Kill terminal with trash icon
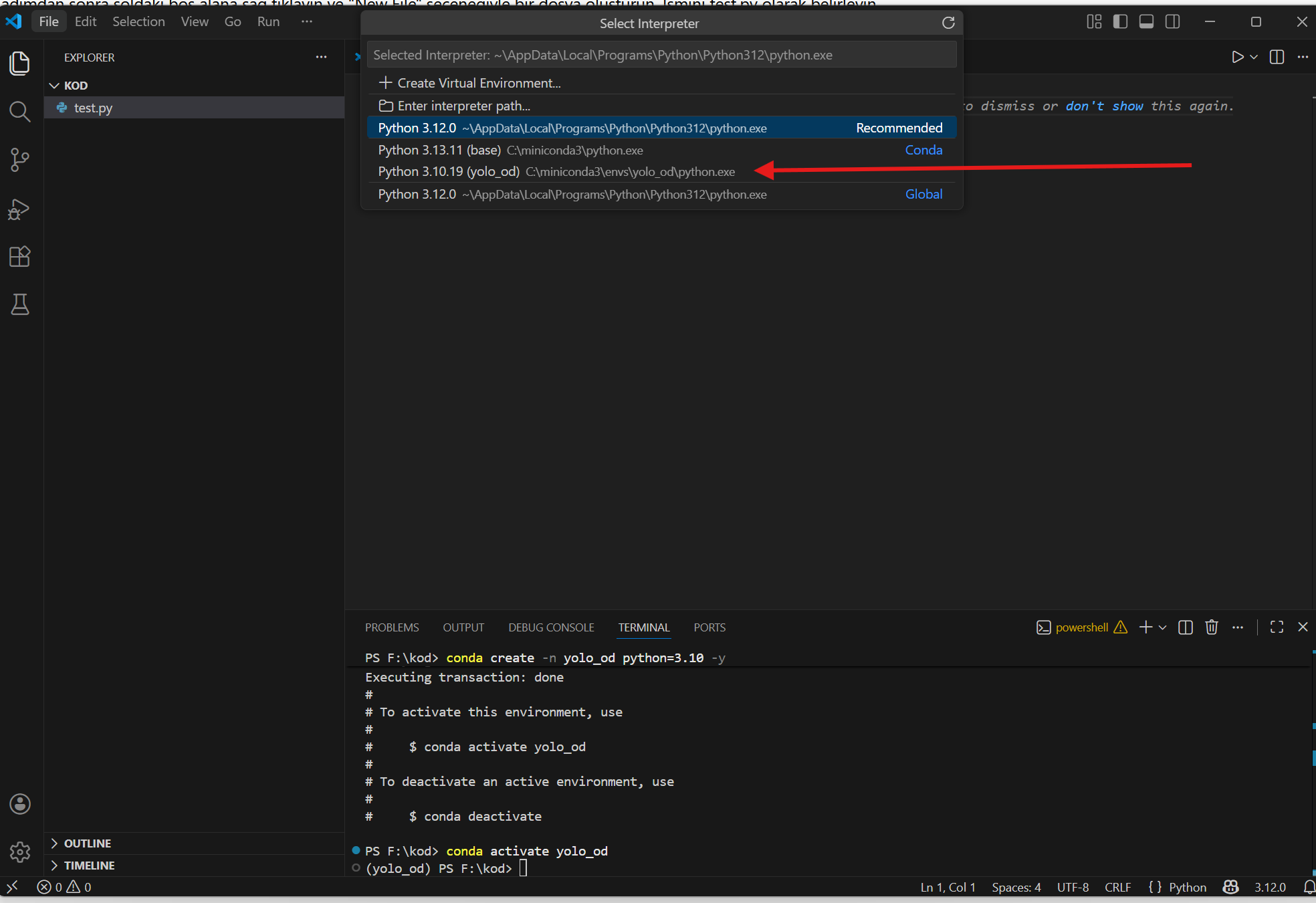 [1211, 627]
